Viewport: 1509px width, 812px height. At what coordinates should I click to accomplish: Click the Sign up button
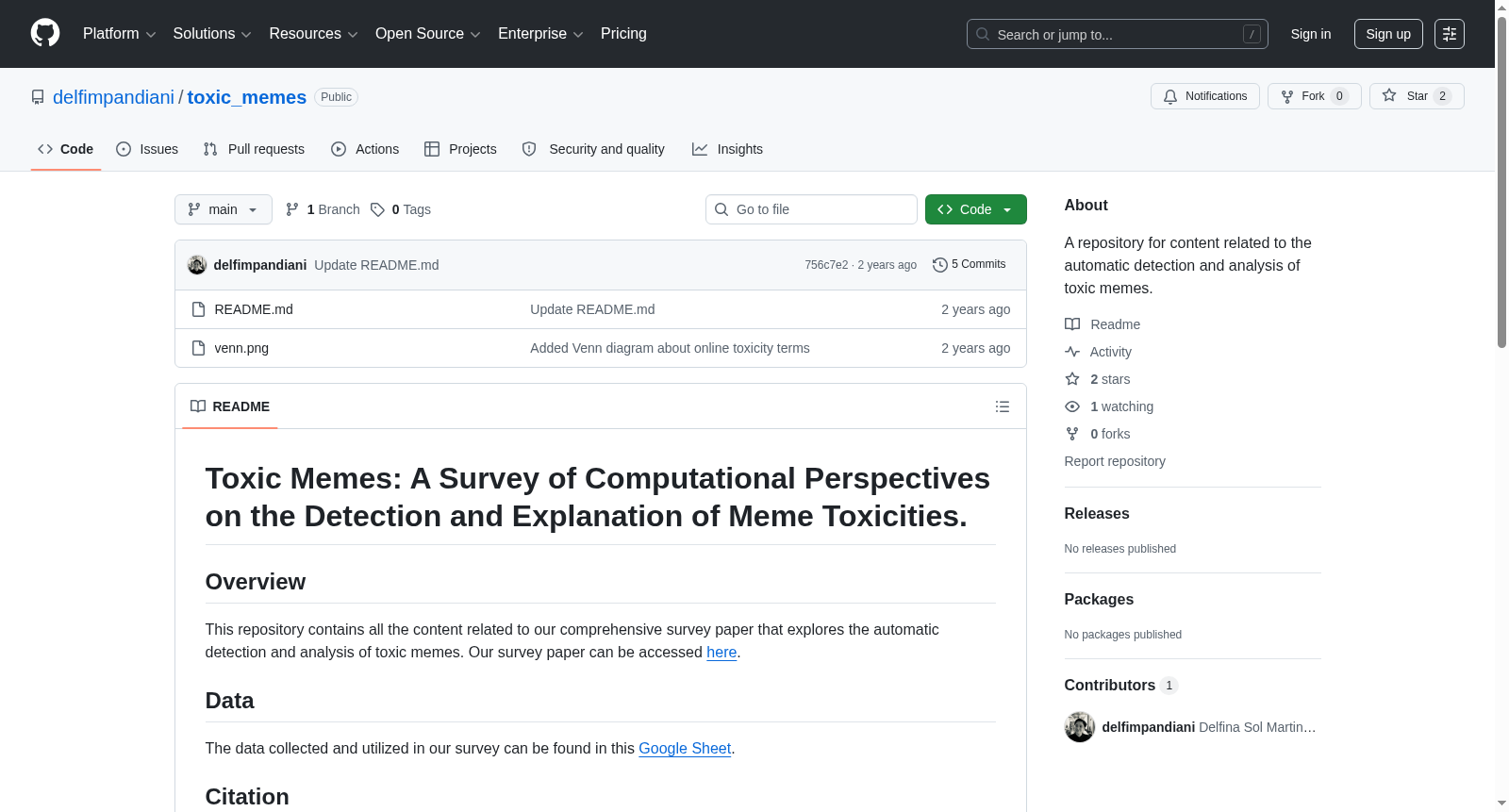(1388, 34)
